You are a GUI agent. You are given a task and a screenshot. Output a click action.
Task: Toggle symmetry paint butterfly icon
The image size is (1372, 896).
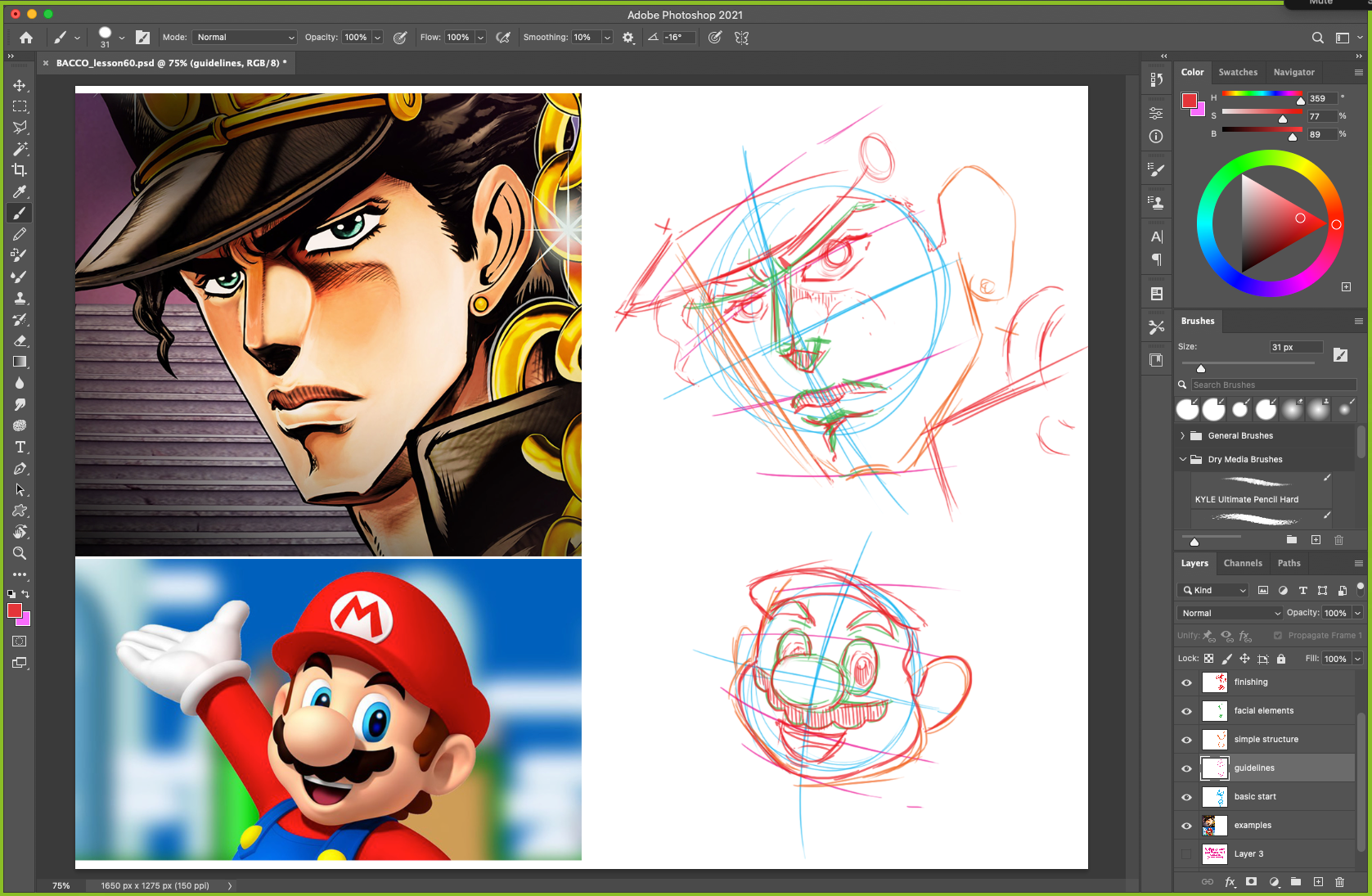(x=742, y=38)
